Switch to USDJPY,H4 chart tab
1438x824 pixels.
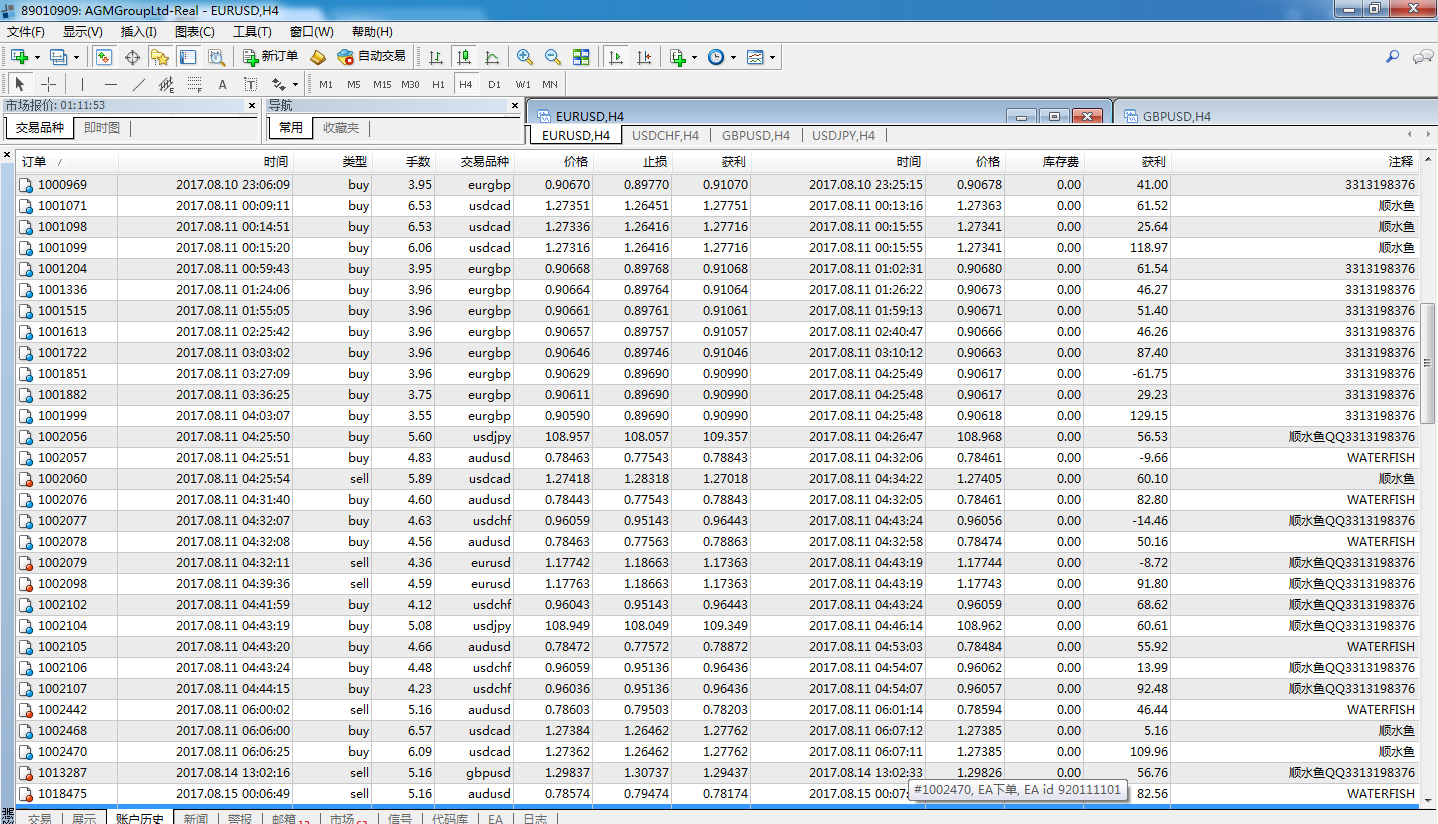(x=843, y=135)
